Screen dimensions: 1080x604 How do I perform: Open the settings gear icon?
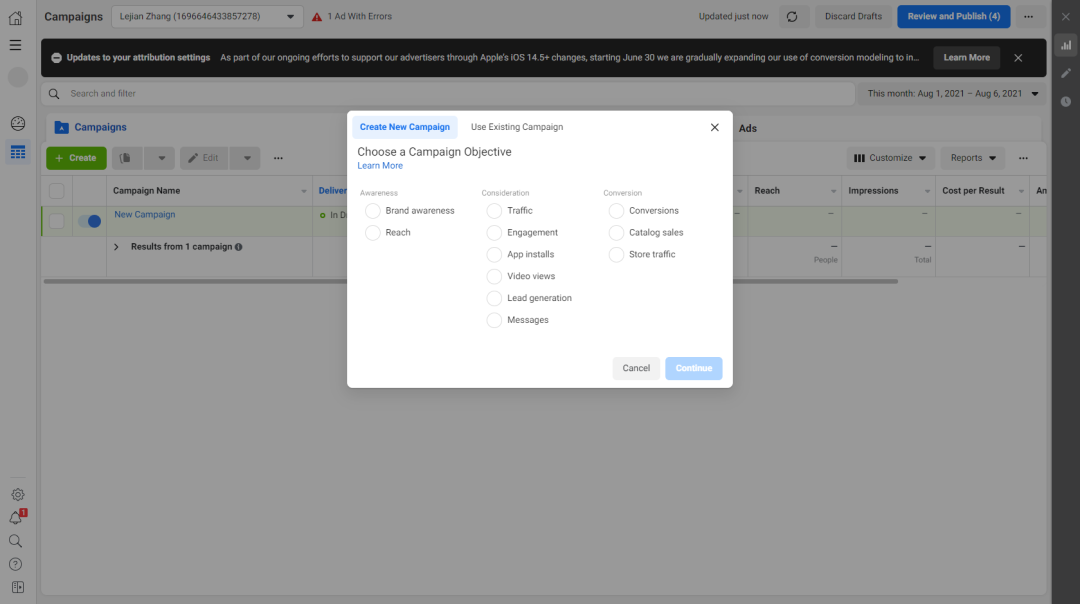(x=18, y=494)
